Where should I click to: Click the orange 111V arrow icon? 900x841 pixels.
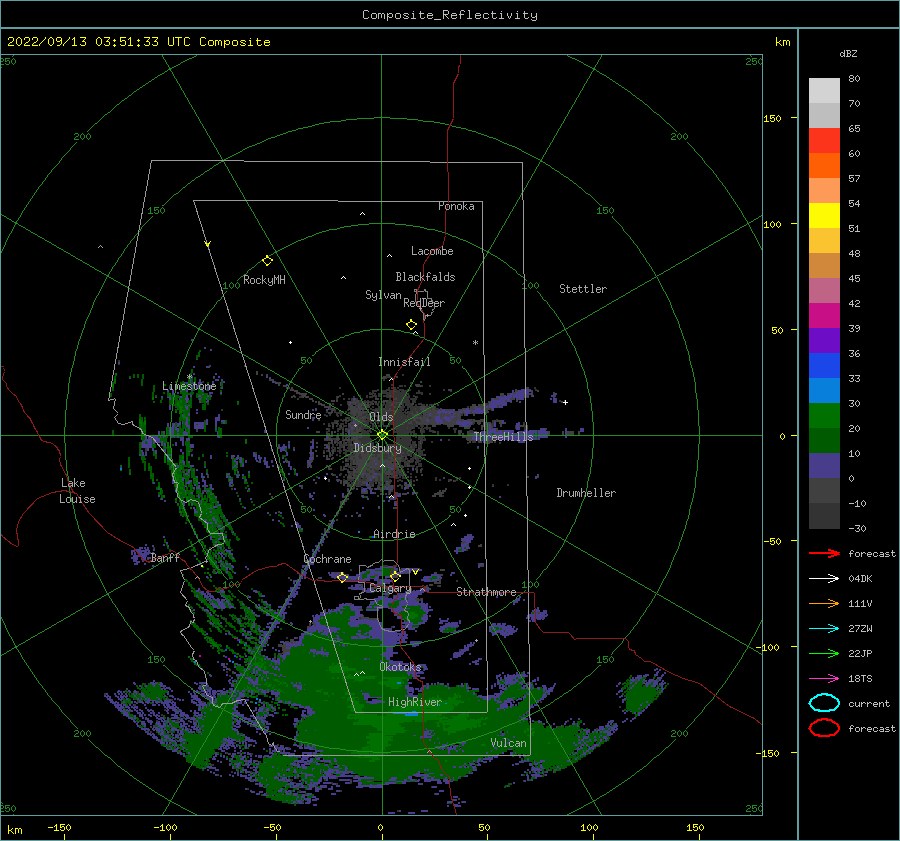pos(824,603)
